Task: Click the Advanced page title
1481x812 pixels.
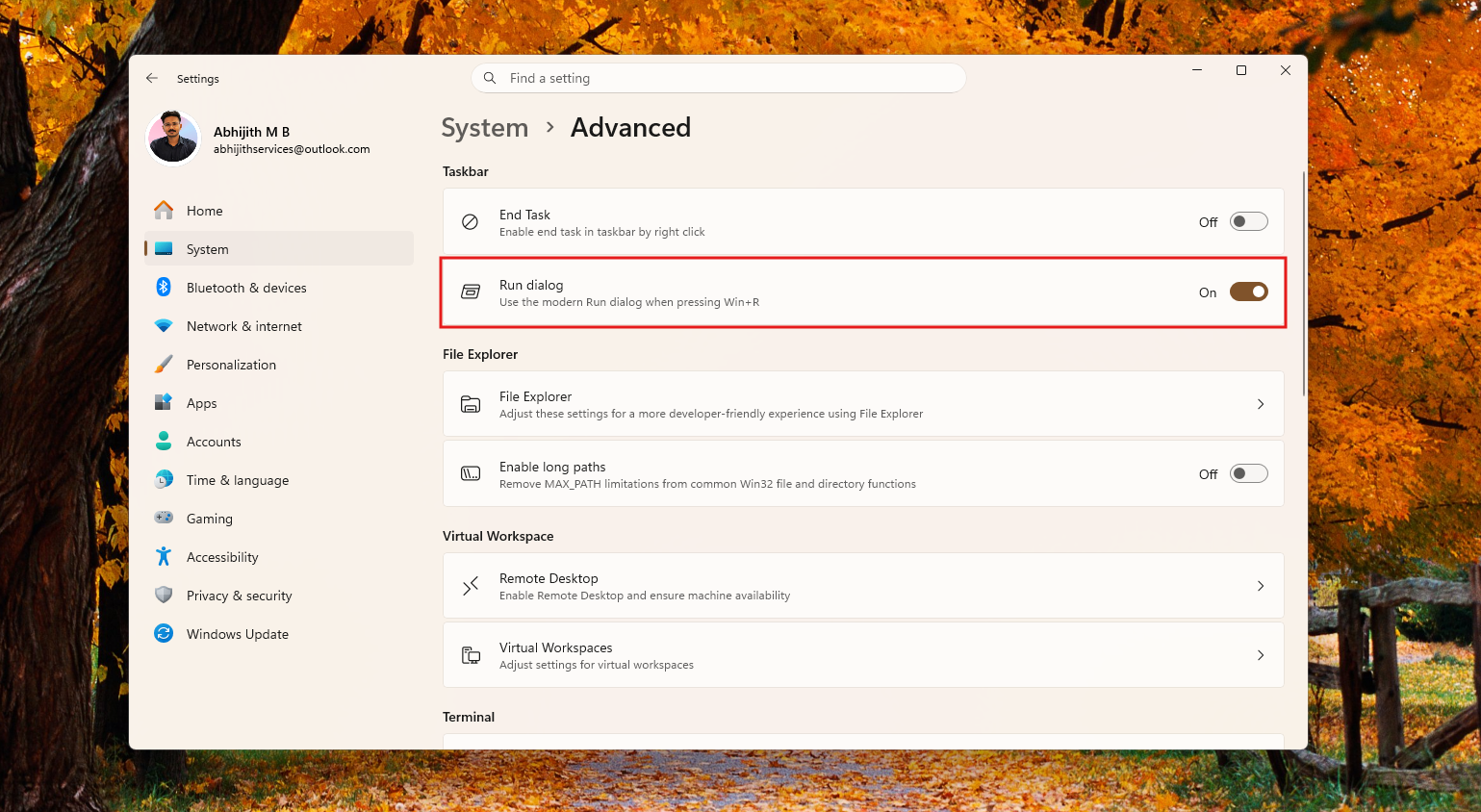Action: coord(630,128)
